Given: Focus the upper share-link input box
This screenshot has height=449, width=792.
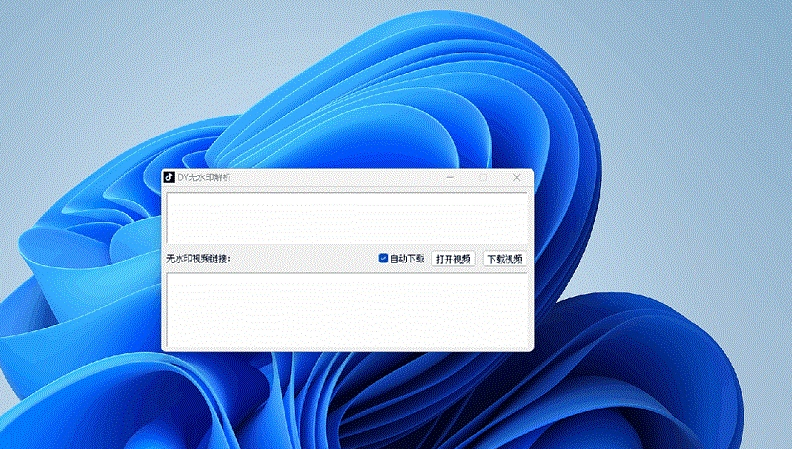Looking at the screenshot, I should click(x=347, y=218).
